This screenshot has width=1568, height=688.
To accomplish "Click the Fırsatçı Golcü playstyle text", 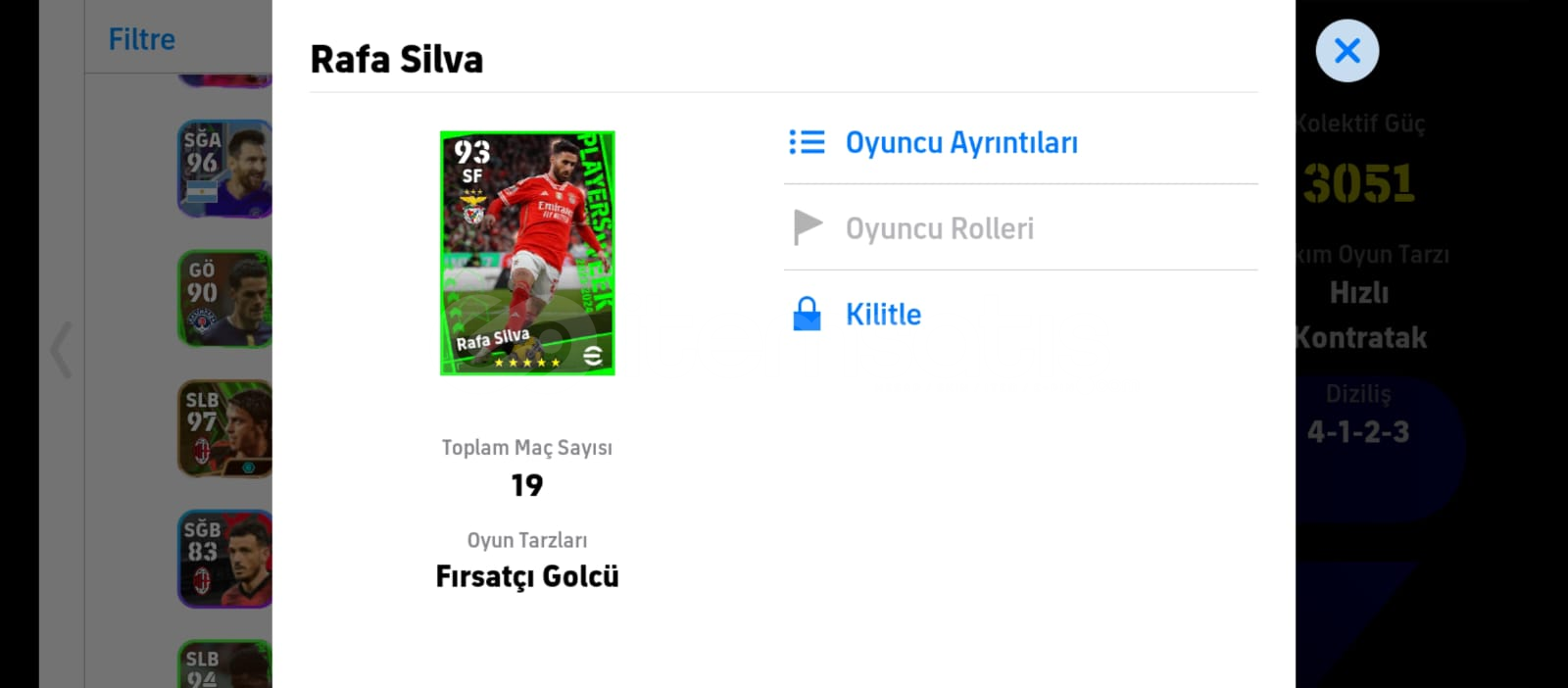I will 527,576.
